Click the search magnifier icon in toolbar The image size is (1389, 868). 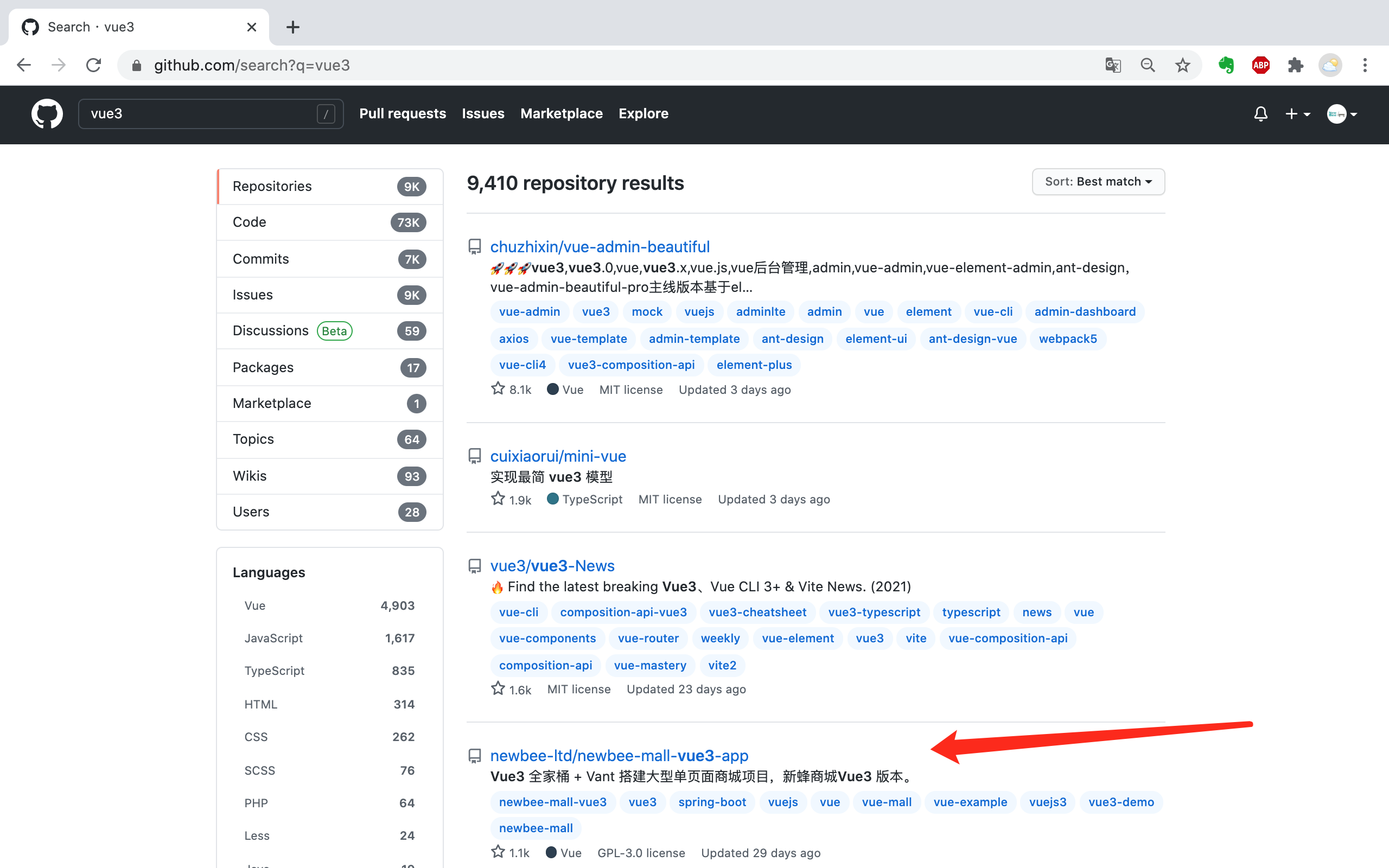click(x=1148, y=65)
